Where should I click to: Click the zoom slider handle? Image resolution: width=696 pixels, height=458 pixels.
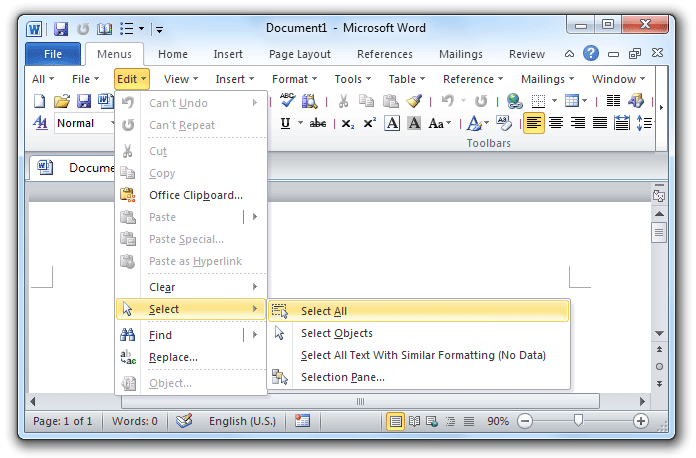[578, 422]
